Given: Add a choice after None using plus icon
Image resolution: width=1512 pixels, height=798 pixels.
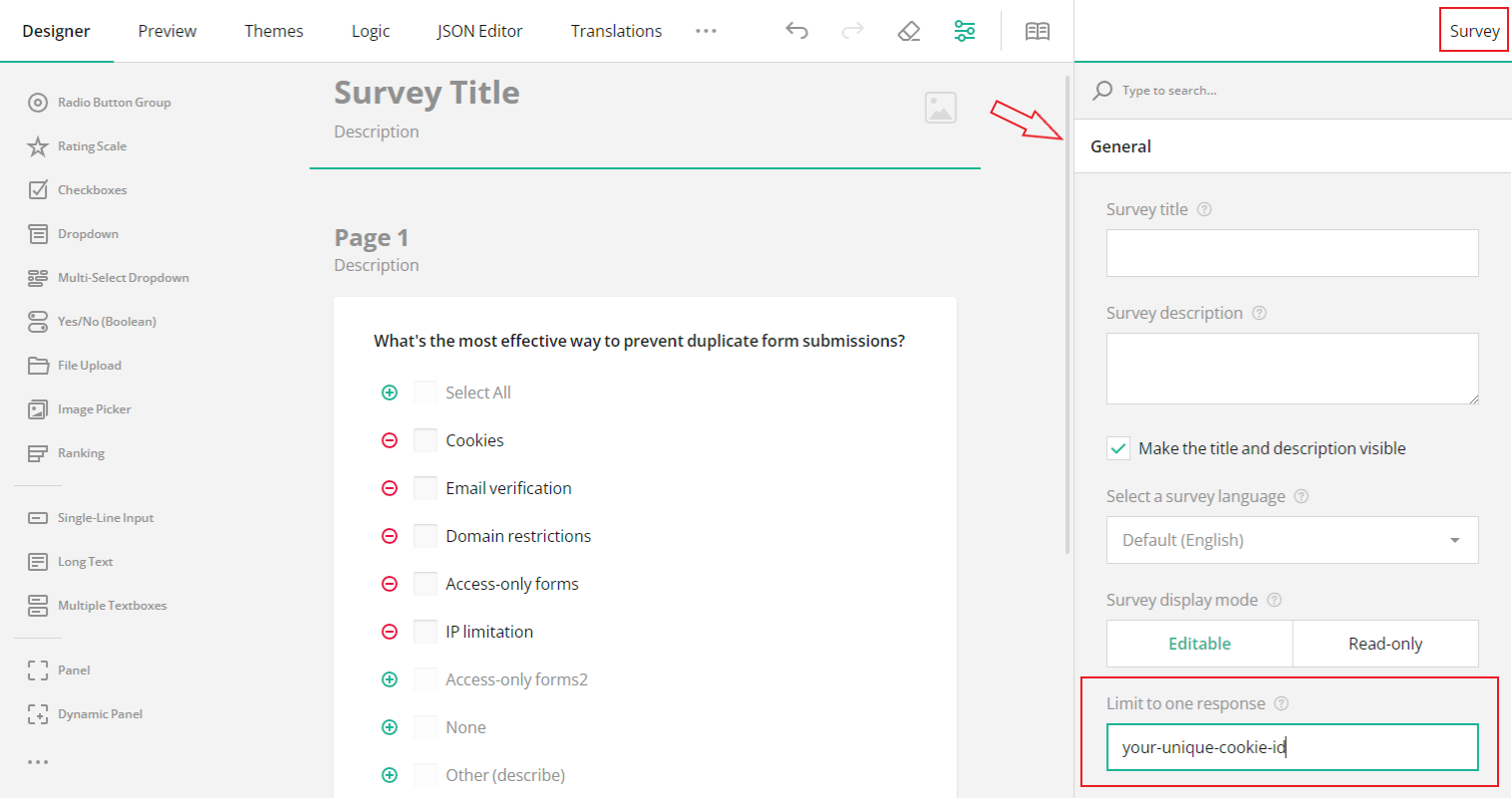Looking at the screenshot, I should (x=390, y=726).
